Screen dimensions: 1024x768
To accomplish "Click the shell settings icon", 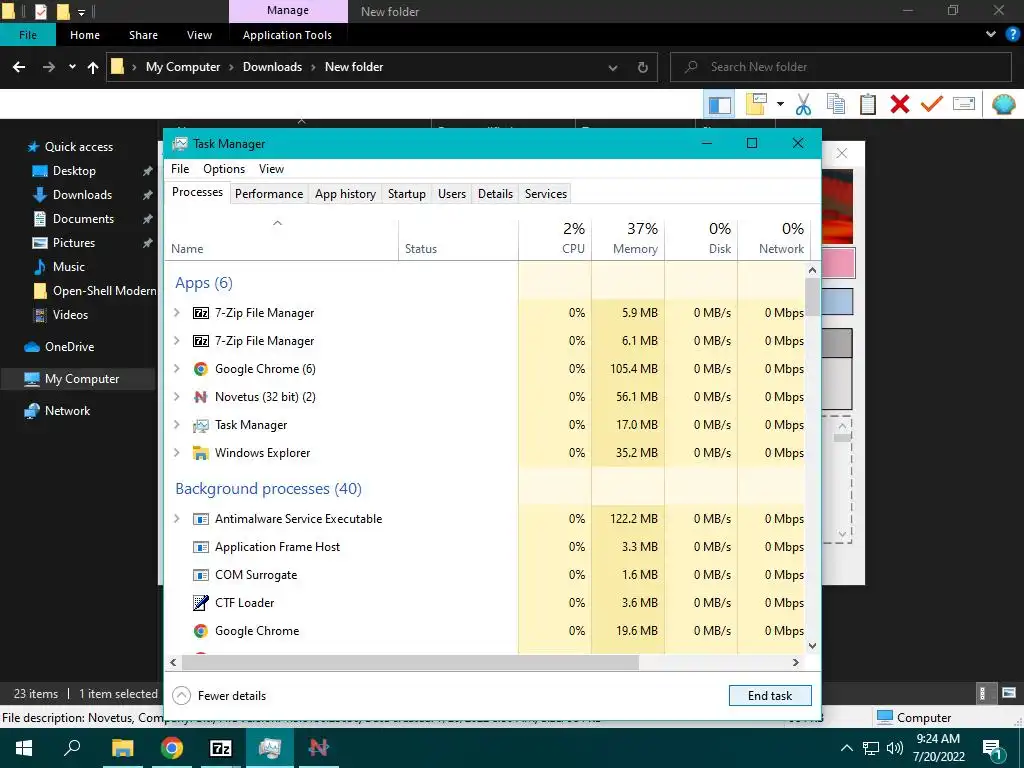I will (1003, 104).
